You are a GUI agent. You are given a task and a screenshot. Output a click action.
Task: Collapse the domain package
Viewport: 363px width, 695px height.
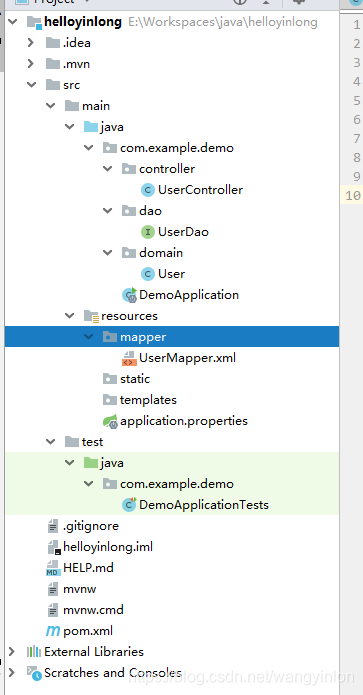click(x=108, y=253)
